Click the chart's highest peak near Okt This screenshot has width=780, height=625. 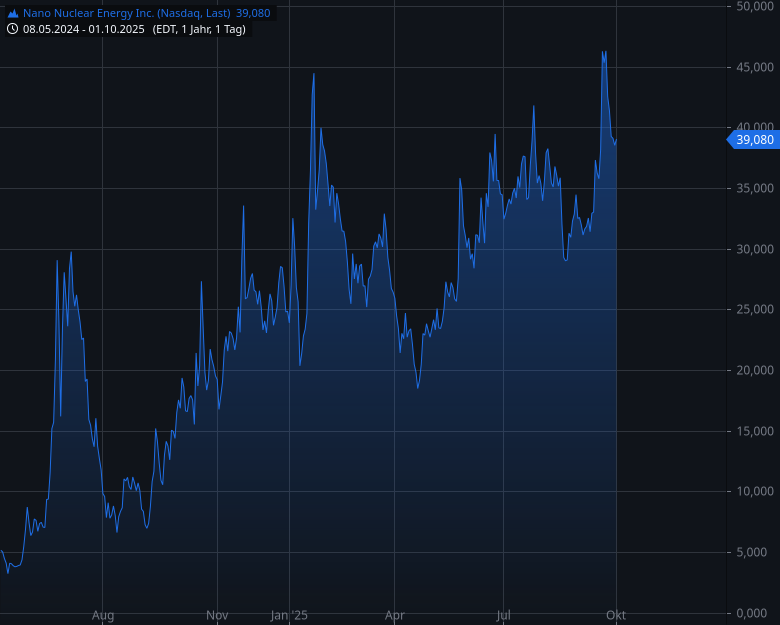click(604, 51)
